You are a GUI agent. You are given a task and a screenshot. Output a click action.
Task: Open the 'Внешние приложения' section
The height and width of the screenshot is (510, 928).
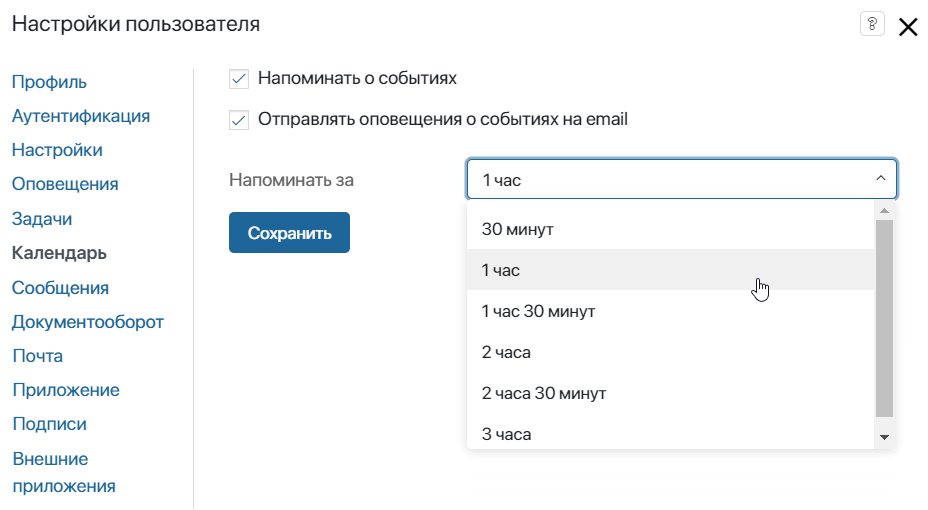[x=64, y=472]
